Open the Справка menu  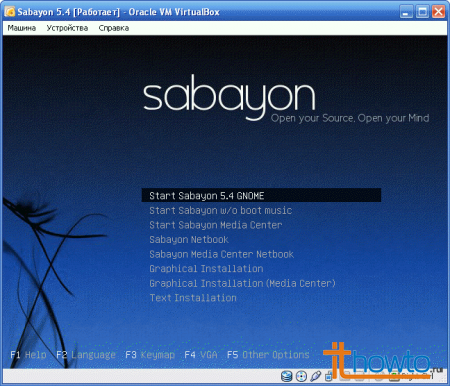point(114,28)
